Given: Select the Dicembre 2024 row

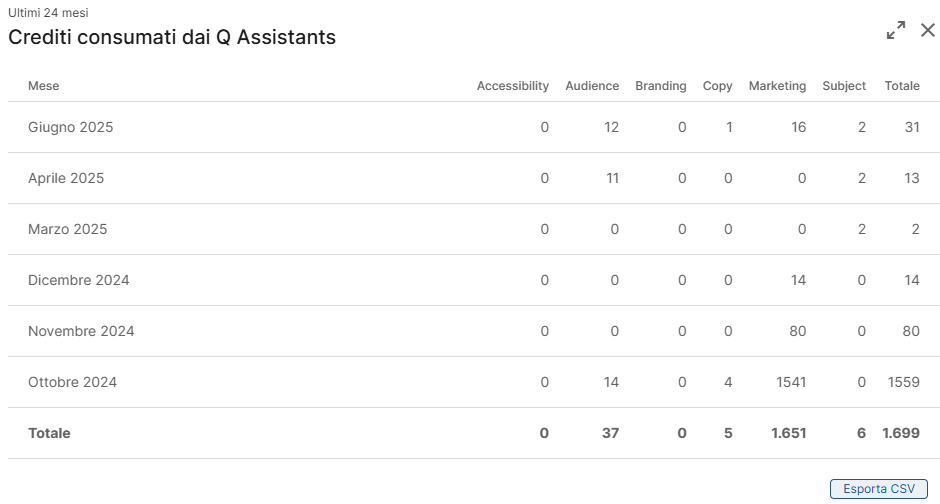Looking at the screenshot, I should (x=474, y=280).
